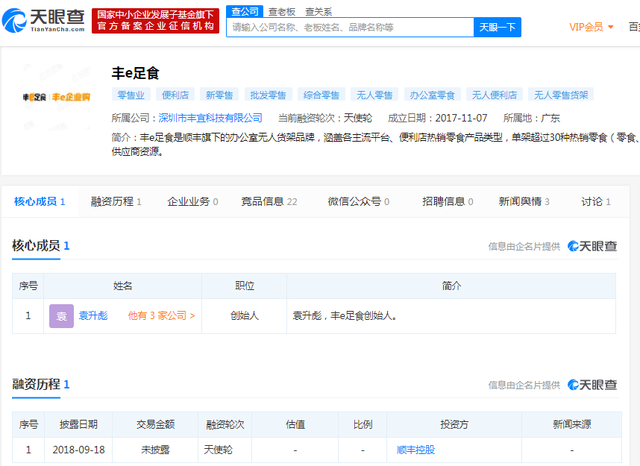Click the 丰e足食 company logo thumbnail
The width and height of the screenshot is (640, 466).
point(56,96)
